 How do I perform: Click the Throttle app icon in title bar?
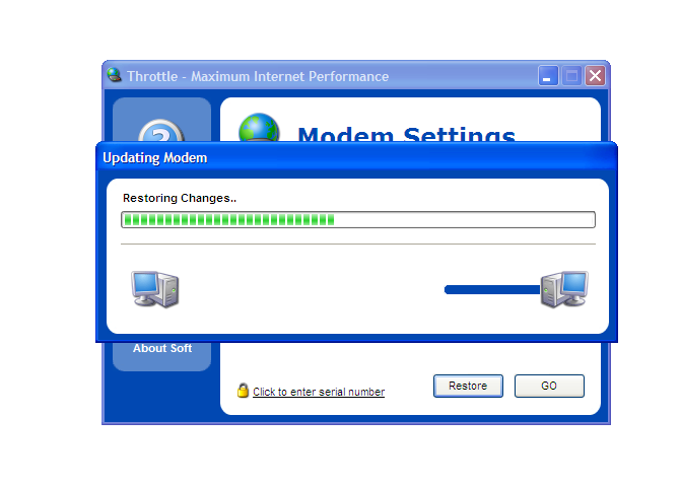coord(114,75)
